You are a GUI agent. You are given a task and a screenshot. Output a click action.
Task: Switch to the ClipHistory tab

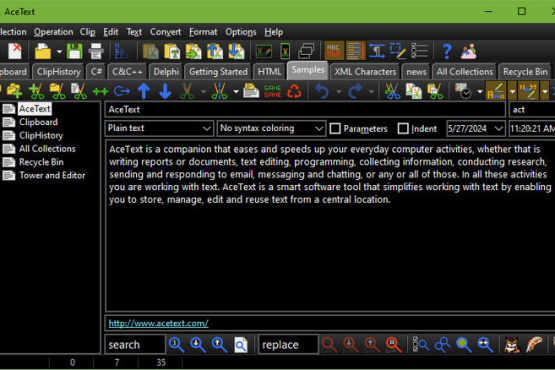click(58, 72)
